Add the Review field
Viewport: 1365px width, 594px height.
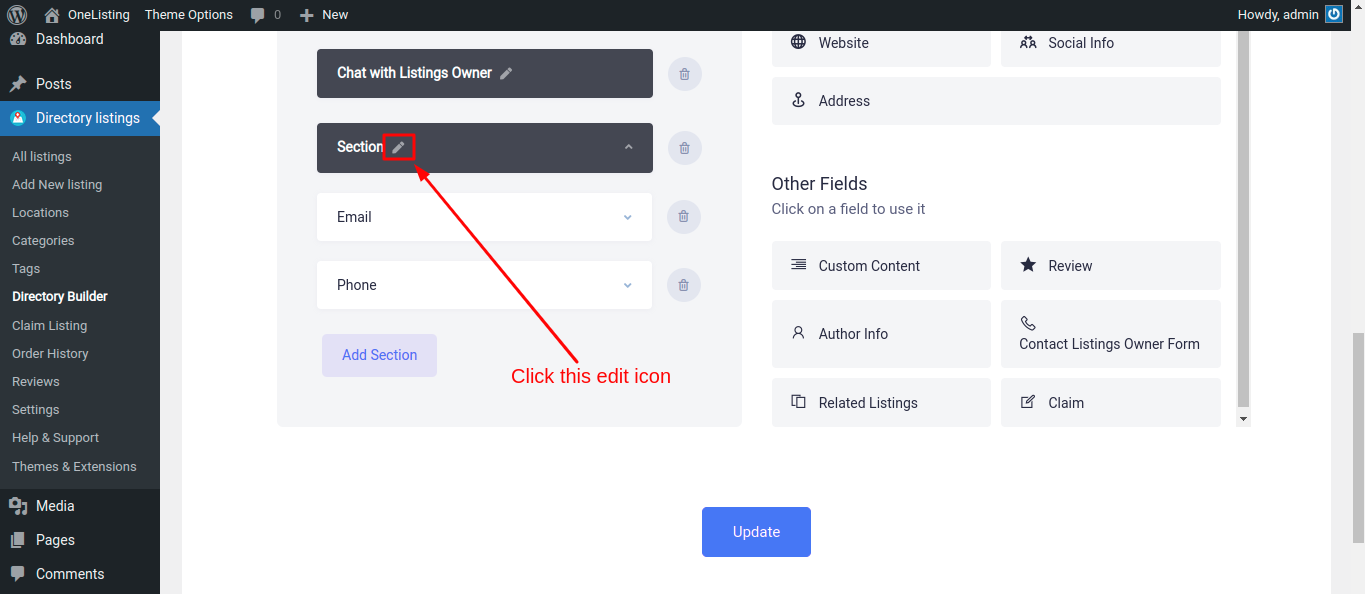pos(1111,266)
